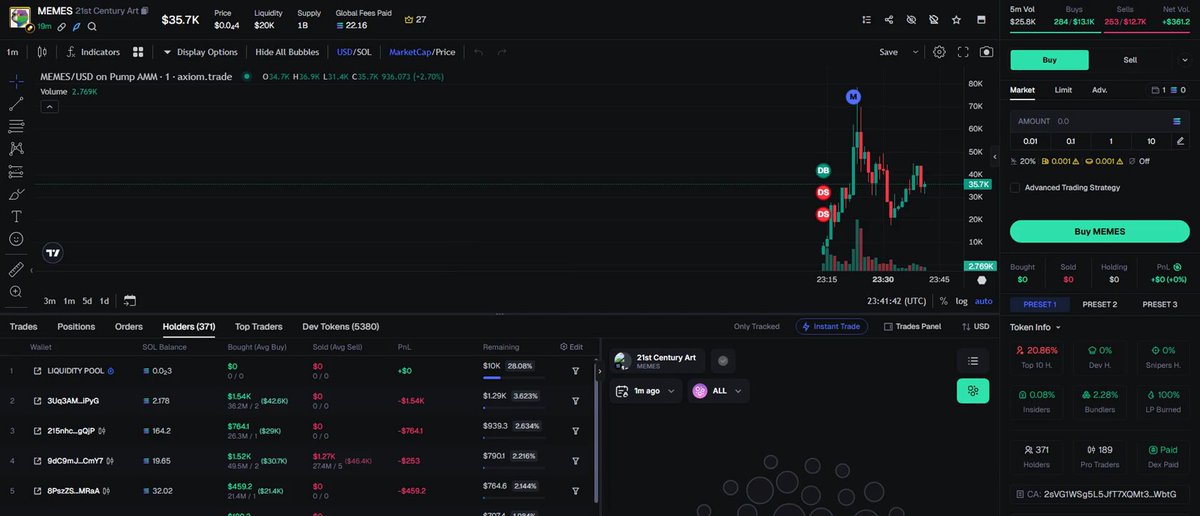This screenshot has width=1200, height=516.
Task: Expand the Token Info section
Action: coord(1035,326)
